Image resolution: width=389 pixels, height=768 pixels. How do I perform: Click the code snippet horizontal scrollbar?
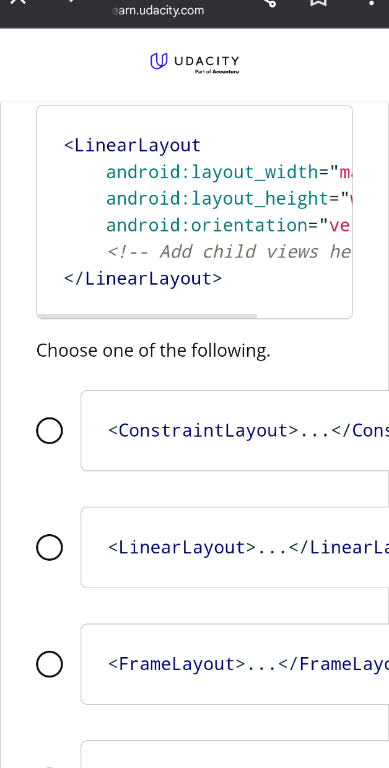147,316
